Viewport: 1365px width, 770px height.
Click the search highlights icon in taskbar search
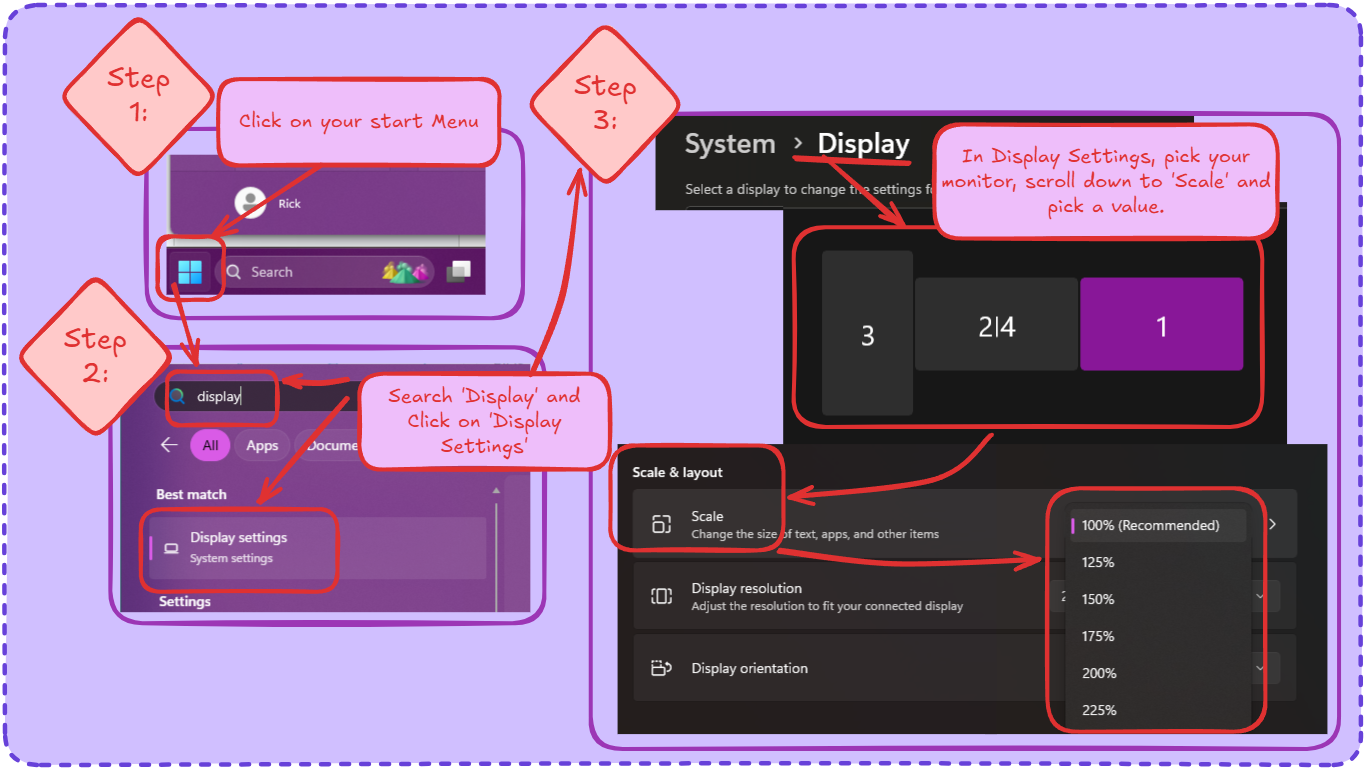(x=404, y=271)
